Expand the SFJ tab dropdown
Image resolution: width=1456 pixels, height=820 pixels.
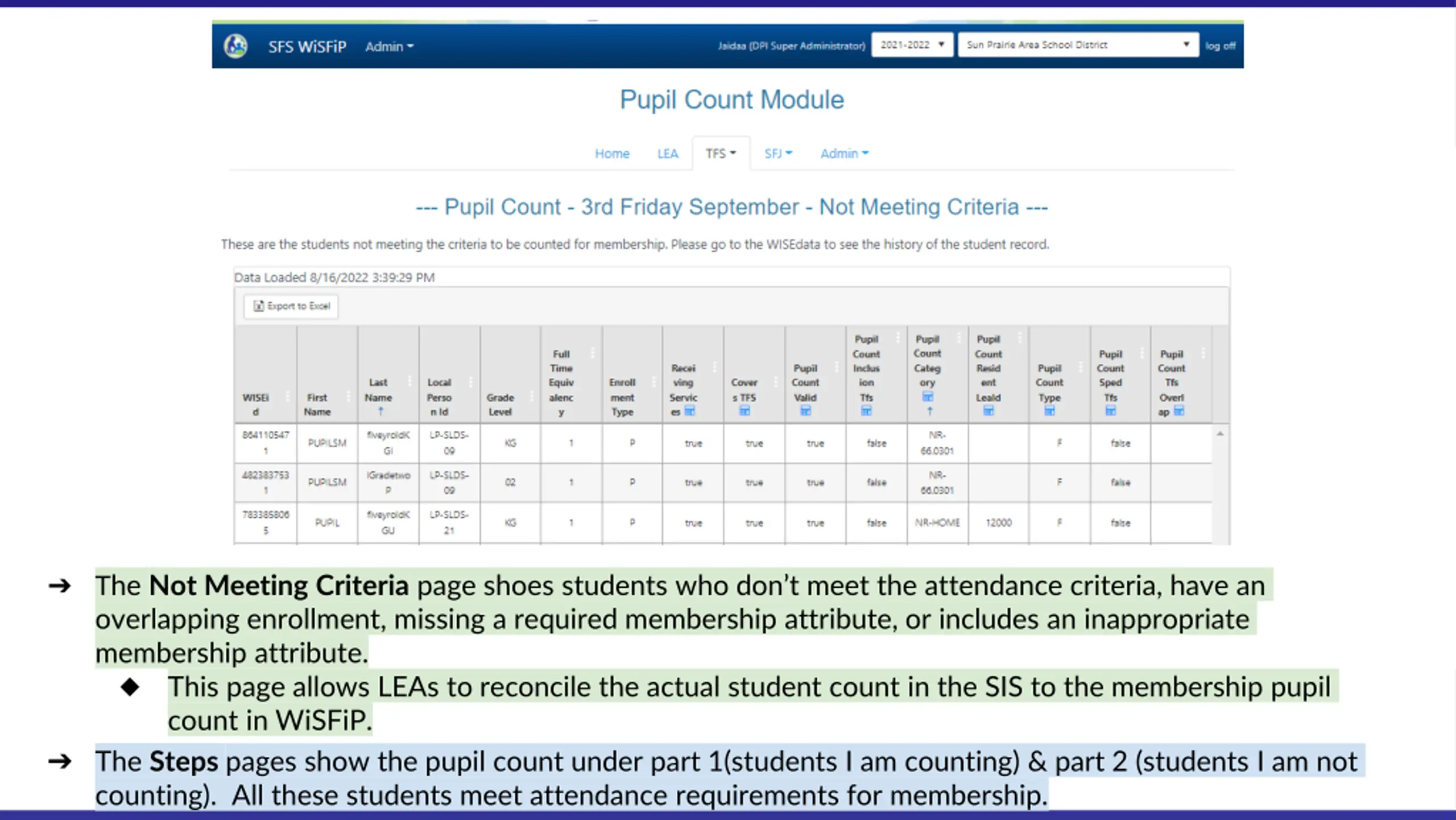(x=778, y=154)
